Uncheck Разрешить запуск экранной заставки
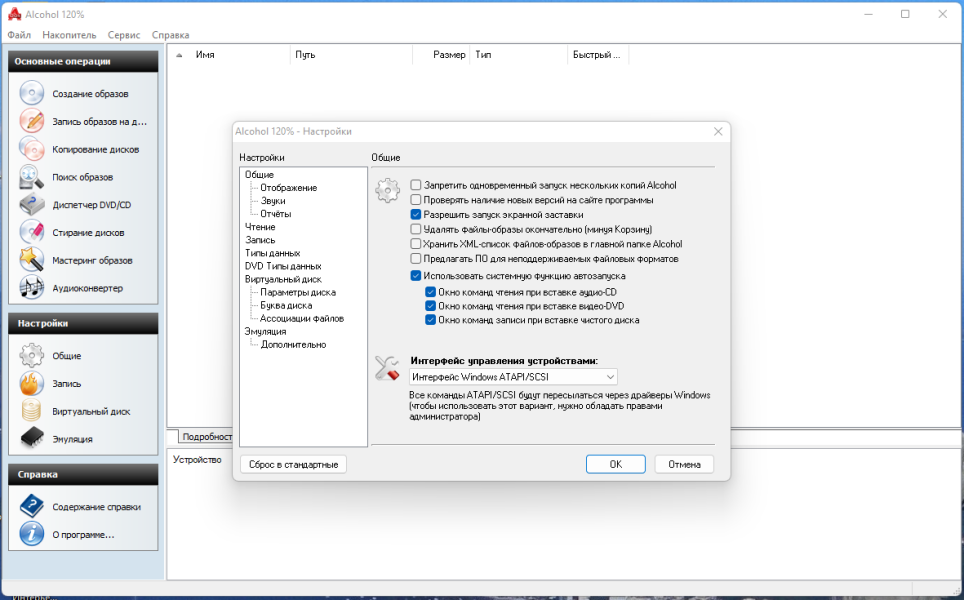The height and width of the screenshot is (600, 964). [416, 215]
